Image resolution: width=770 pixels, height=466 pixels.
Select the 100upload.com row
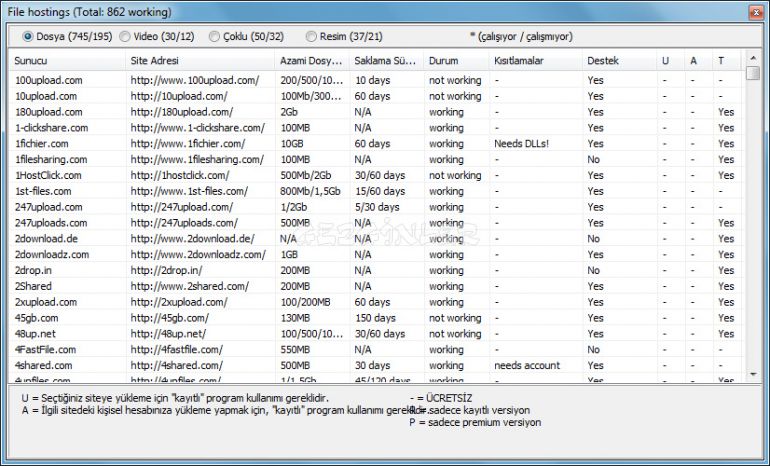[x=376, y=80]
